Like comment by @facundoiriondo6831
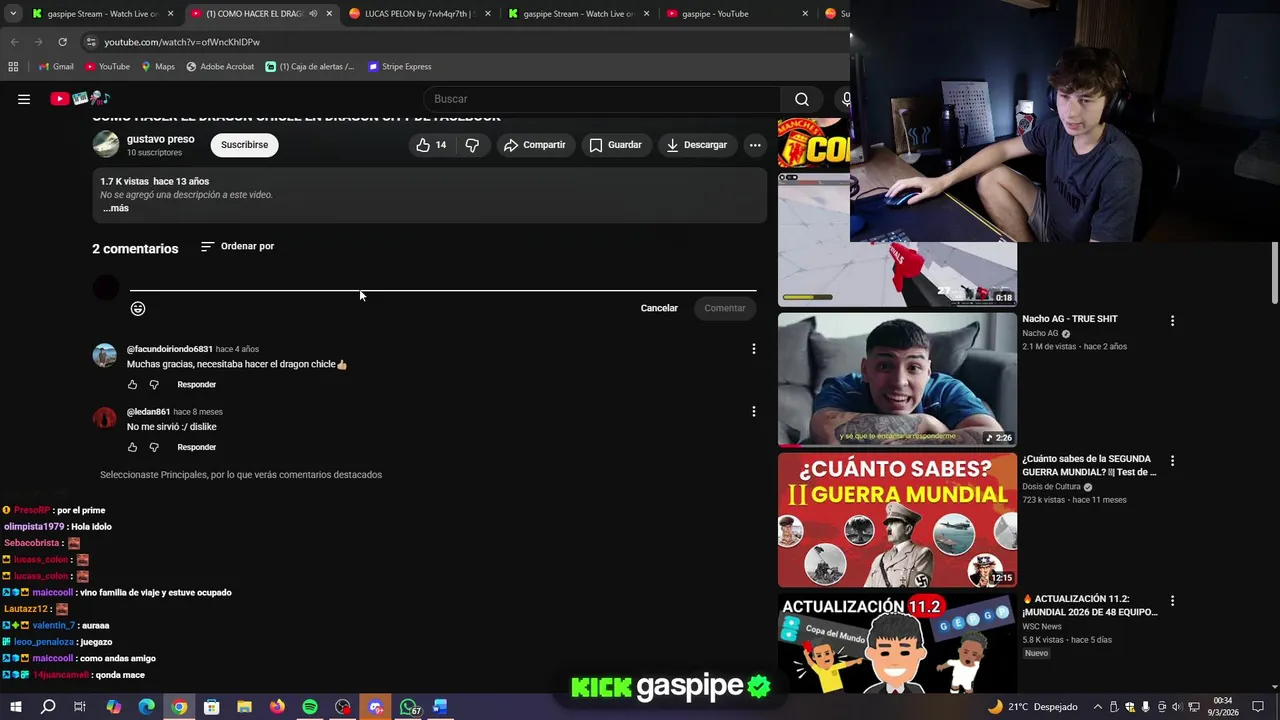Screen dimensions: 1280x720 coord(132,384)
